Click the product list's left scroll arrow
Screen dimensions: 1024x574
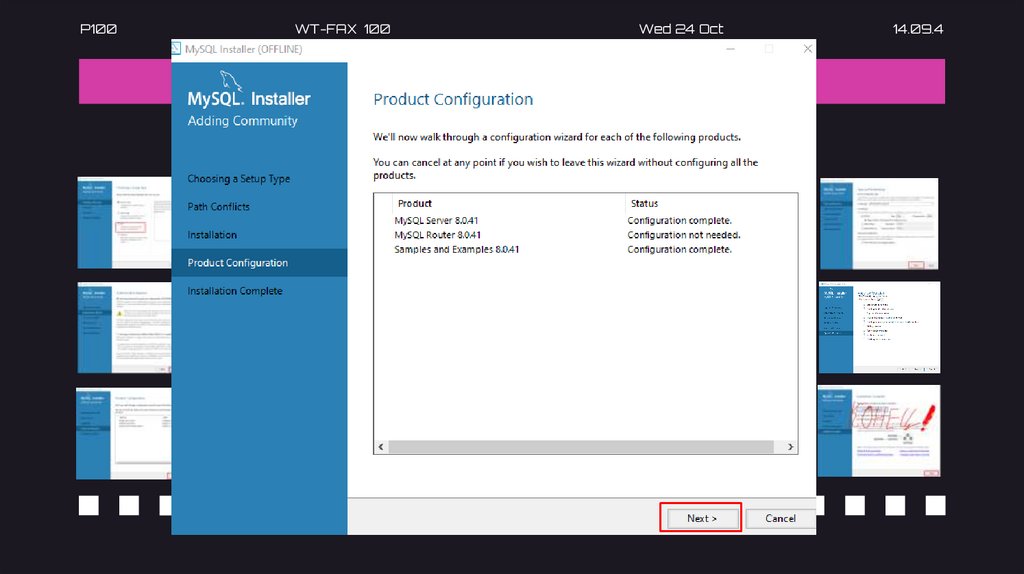coord(381,447)
